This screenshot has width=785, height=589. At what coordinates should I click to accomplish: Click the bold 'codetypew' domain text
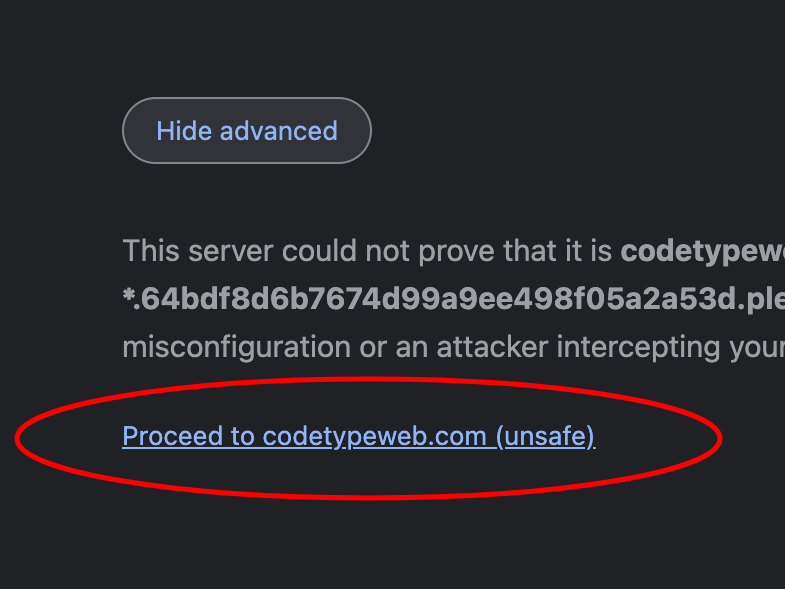pyautogui.click(x=702, y=251)
